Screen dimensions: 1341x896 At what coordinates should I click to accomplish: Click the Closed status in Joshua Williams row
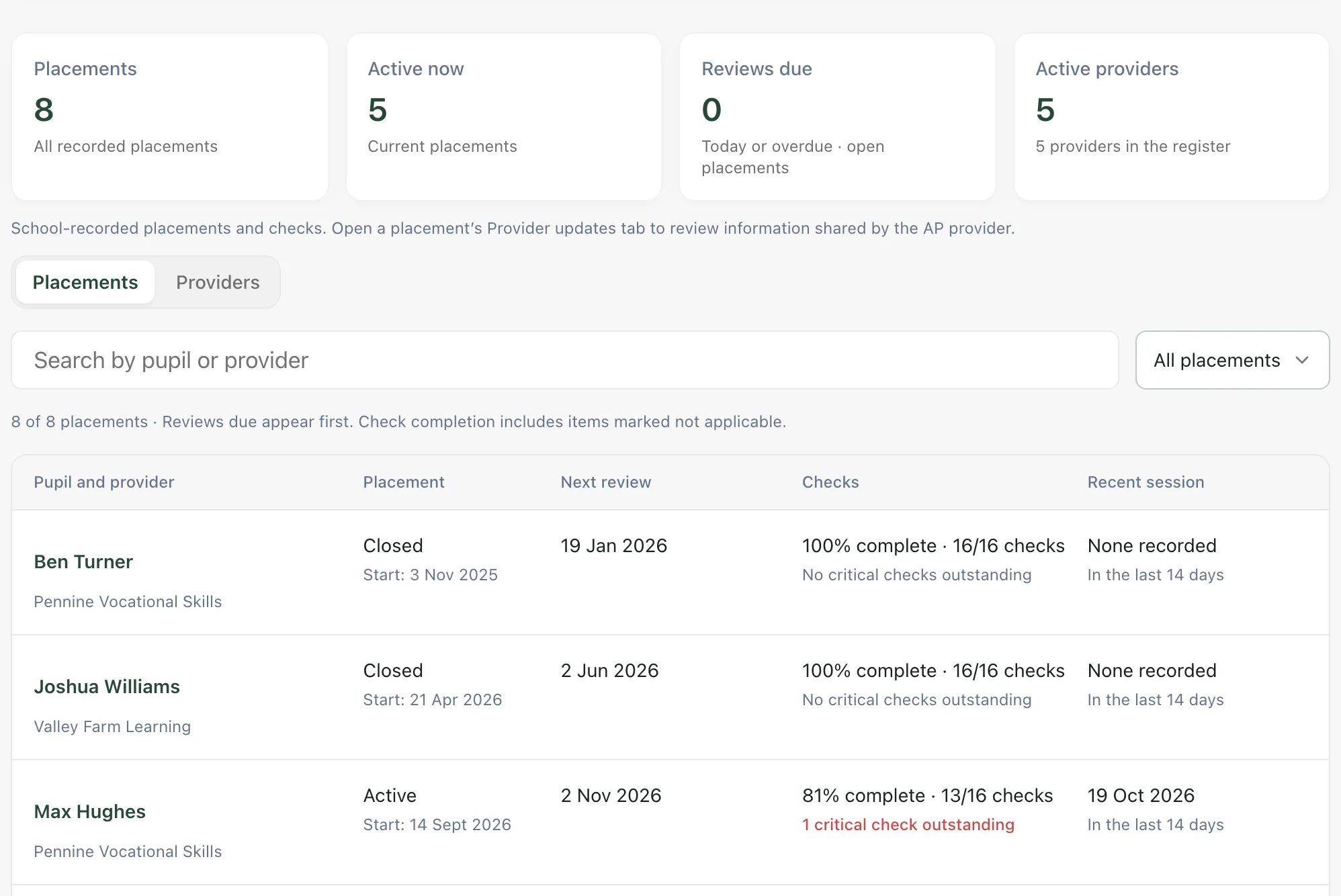pos(394,670)
